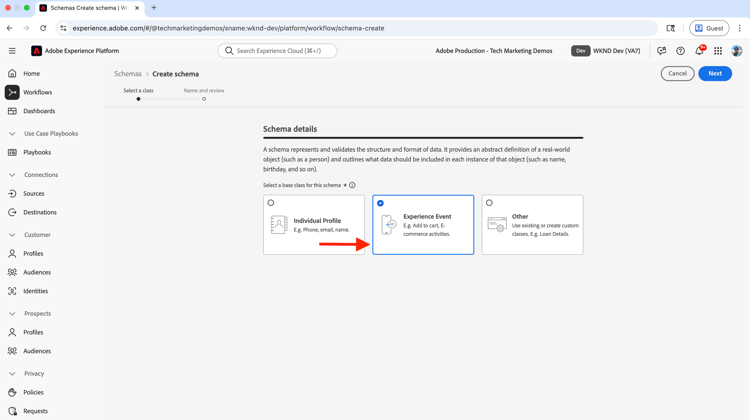Open the Guest profile button
750x420 pixels.
[709, 28]
